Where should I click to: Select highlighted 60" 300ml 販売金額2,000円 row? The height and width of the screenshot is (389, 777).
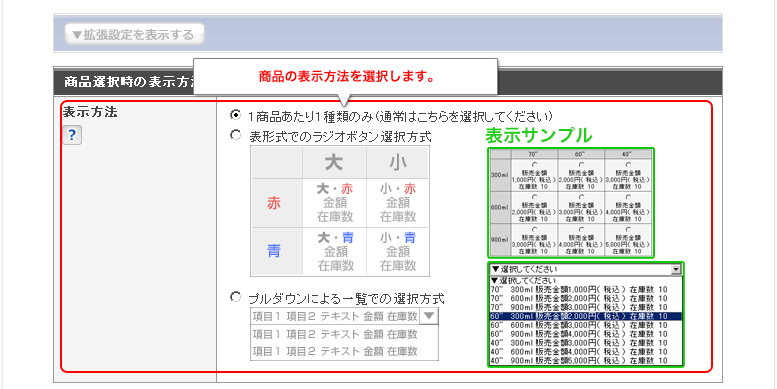click(586, 316)
